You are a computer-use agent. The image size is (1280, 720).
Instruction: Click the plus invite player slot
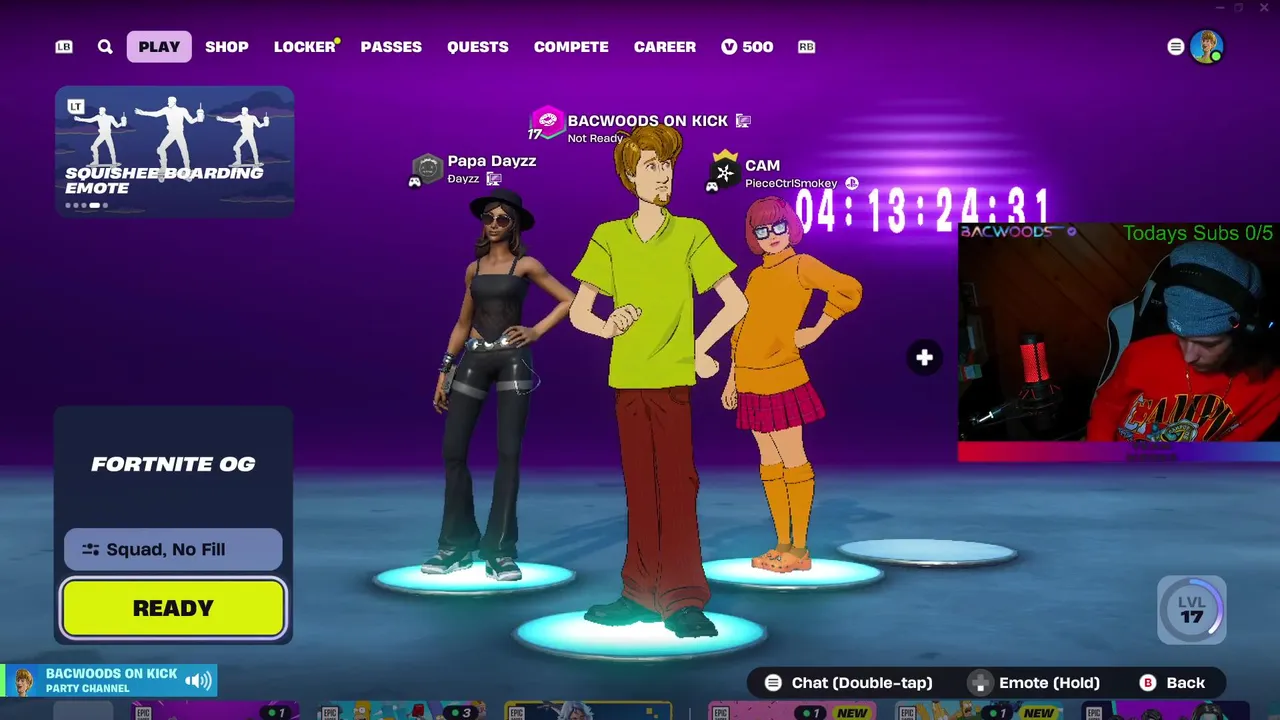pos(924,358)
